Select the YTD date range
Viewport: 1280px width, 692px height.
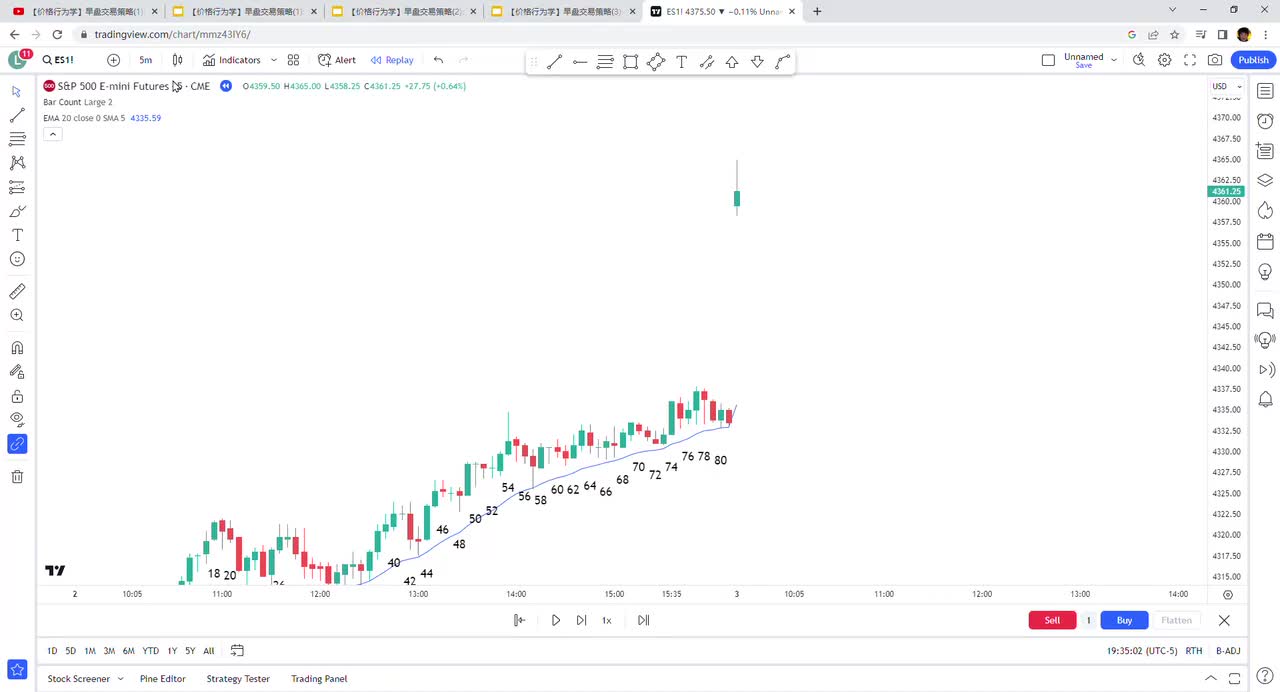[151, 651]
